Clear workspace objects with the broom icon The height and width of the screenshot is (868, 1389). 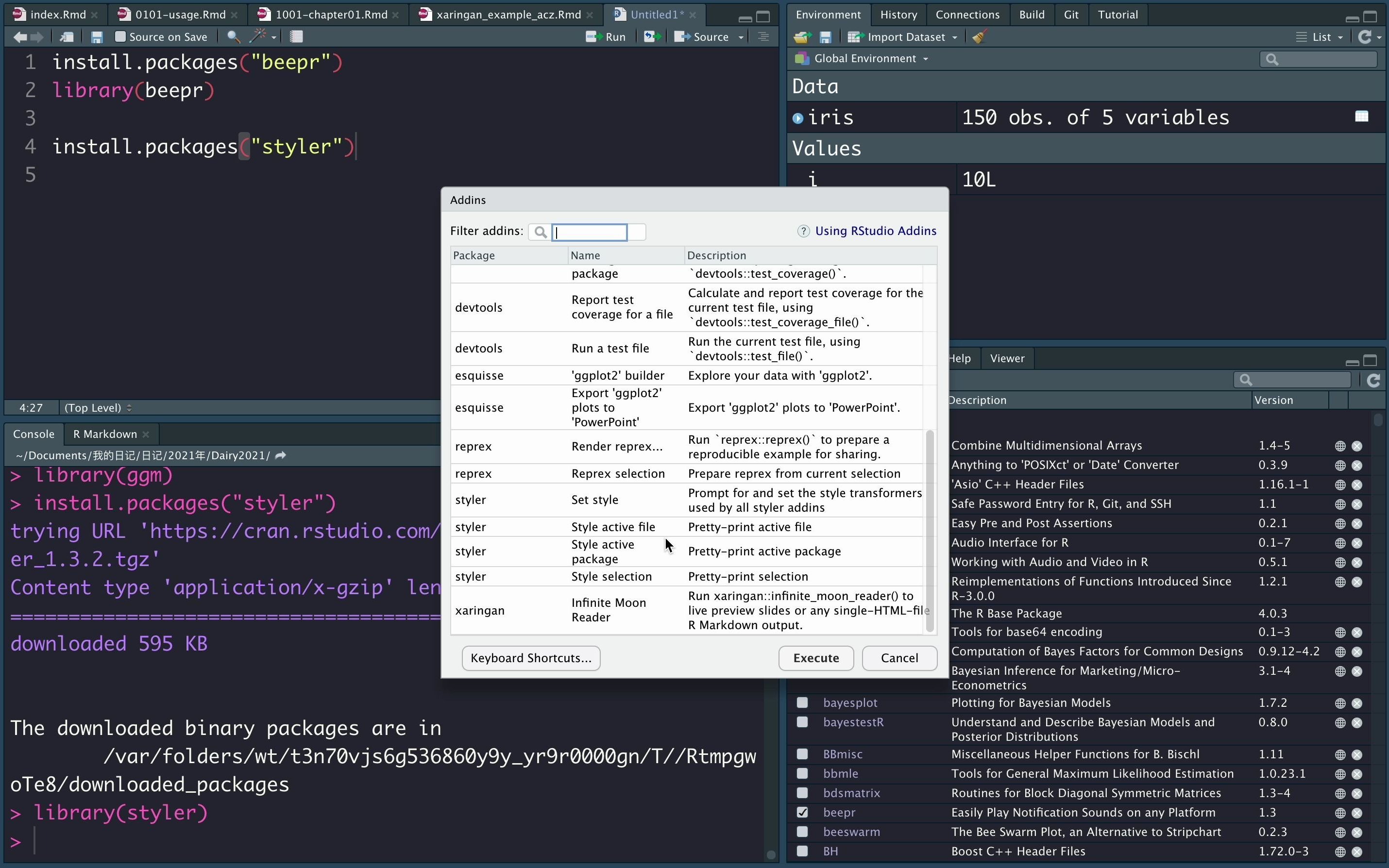980,37
